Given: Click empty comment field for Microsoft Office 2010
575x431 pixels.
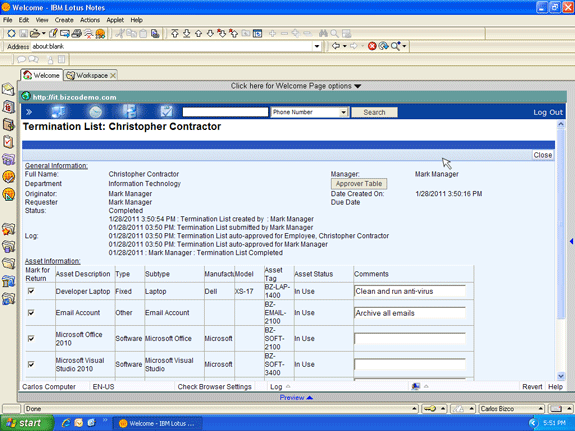Looking at the screenshot, I should (410, 338).
